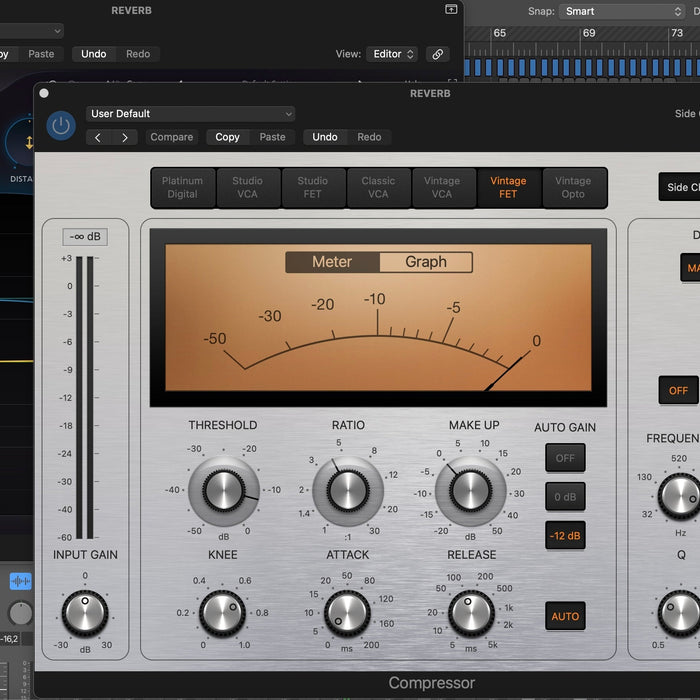Select the Vintage Opto compressor model
700x700 pixels.
click(x=573, y=188)
